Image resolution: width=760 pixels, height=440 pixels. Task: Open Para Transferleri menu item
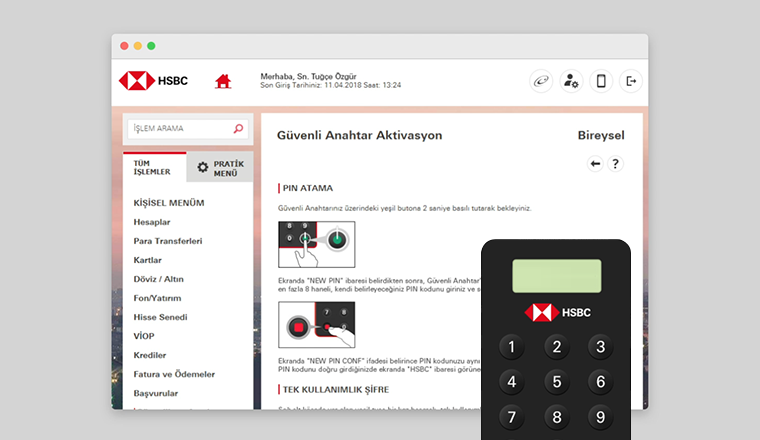(x=168, y=241)
